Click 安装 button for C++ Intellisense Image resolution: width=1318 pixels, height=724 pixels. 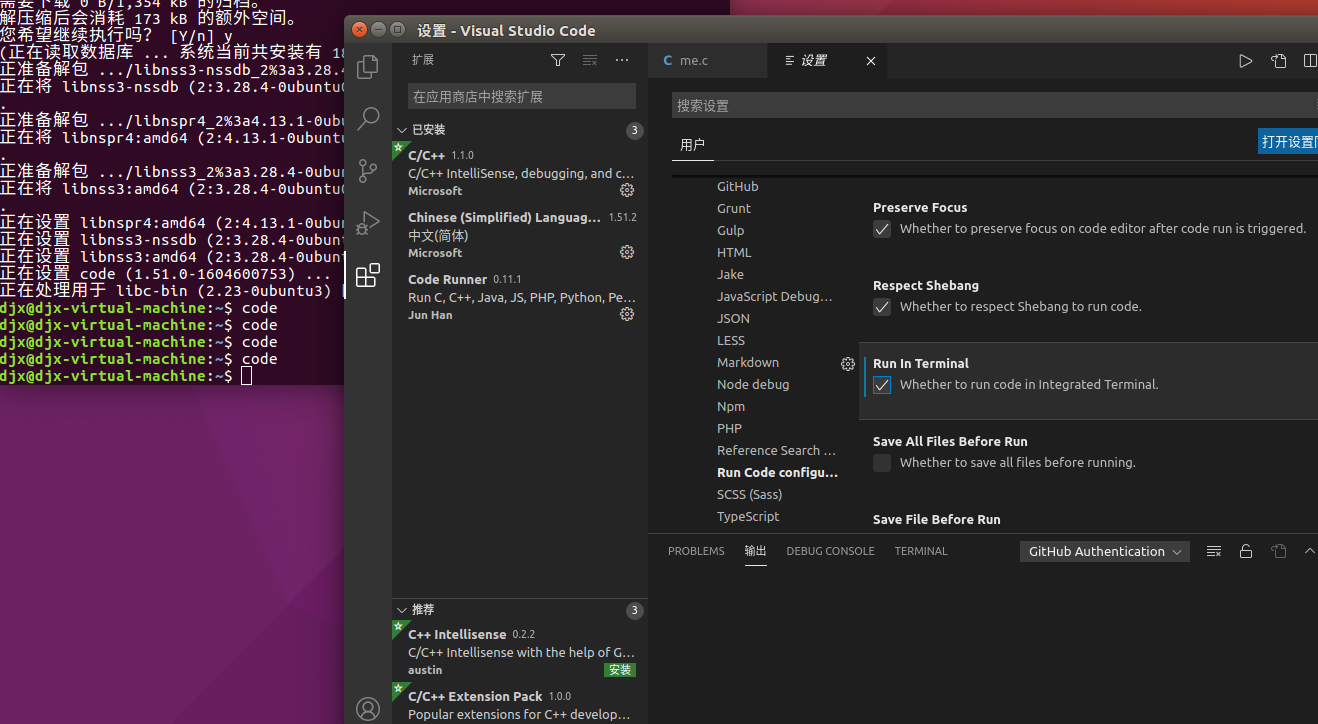point(620,670)
